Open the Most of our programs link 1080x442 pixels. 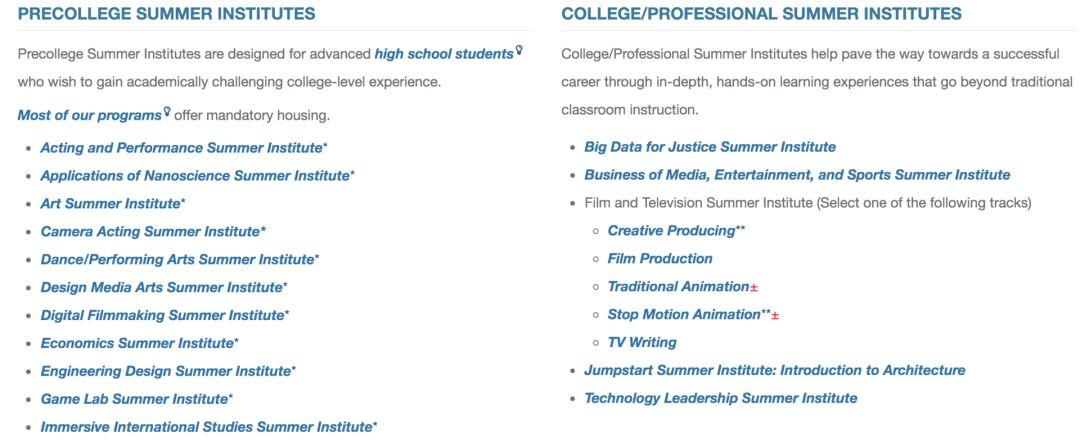pyautogui.click(x=89, y=115)
